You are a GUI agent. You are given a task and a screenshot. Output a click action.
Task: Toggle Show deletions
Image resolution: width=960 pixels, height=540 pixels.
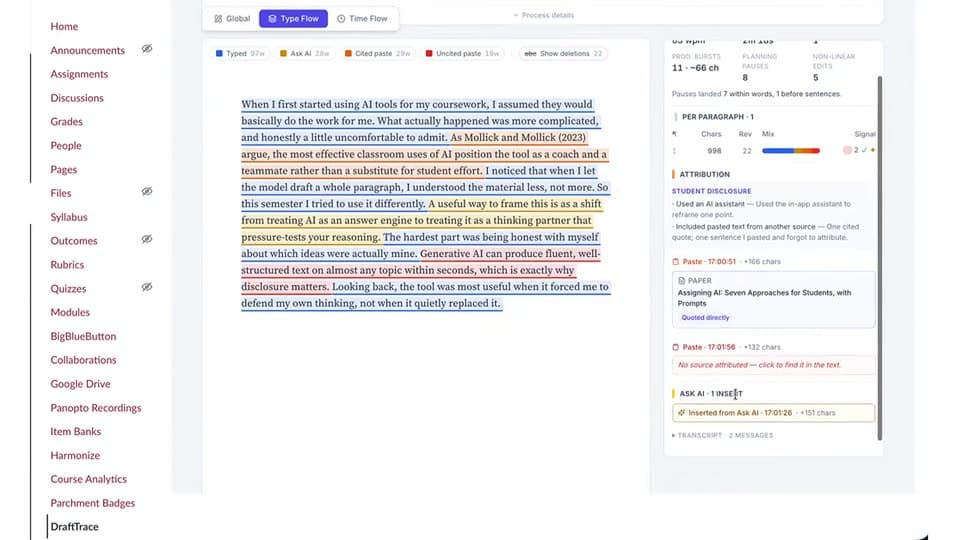[x=563, y=54]
